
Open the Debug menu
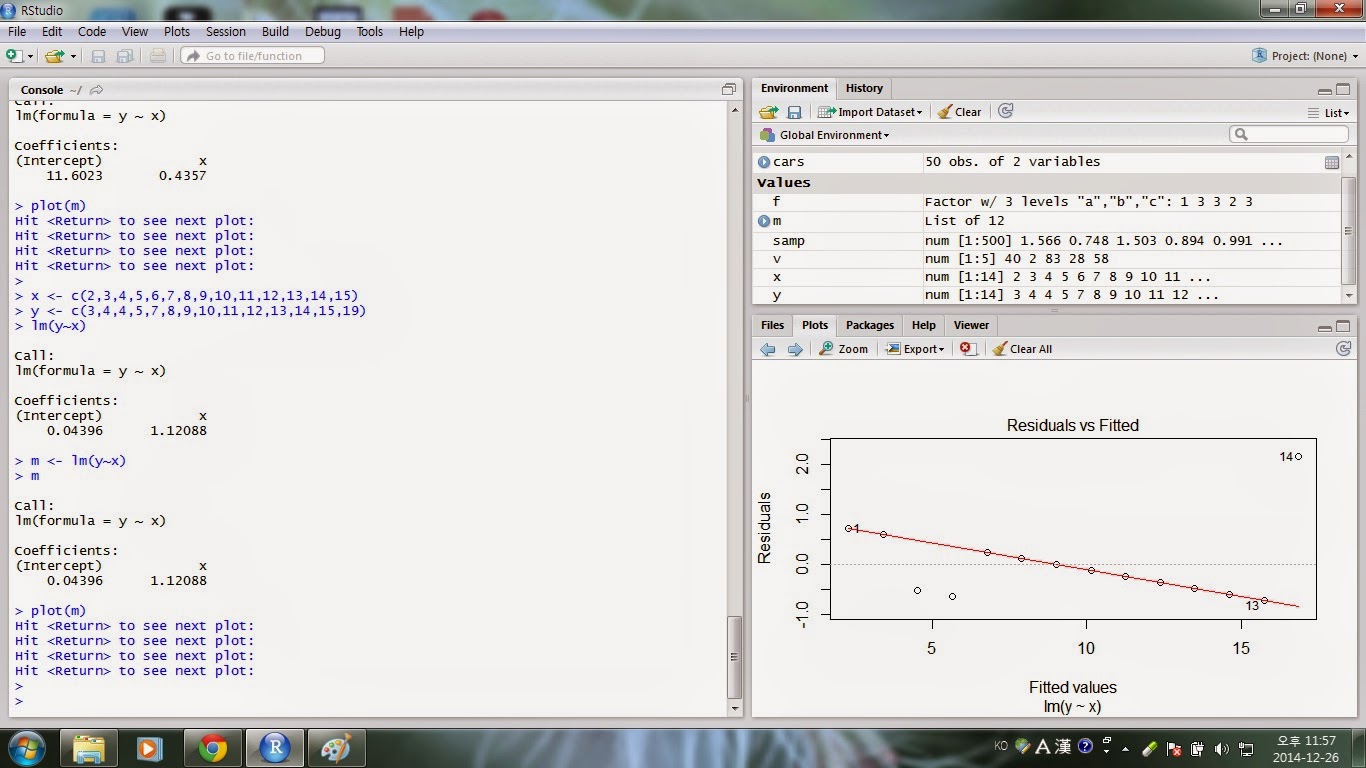click(322, 31)
